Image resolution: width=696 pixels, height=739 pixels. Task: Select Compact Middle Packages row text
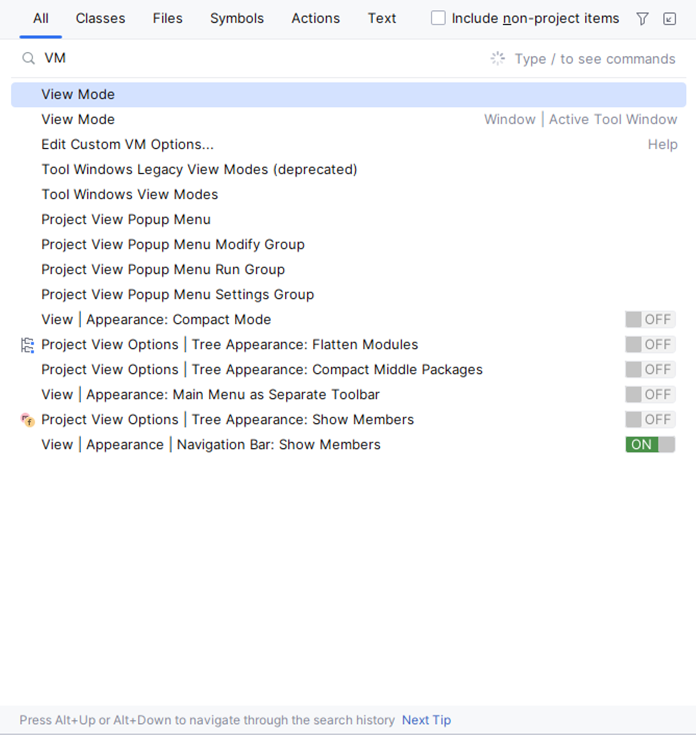tap(262, 370)
